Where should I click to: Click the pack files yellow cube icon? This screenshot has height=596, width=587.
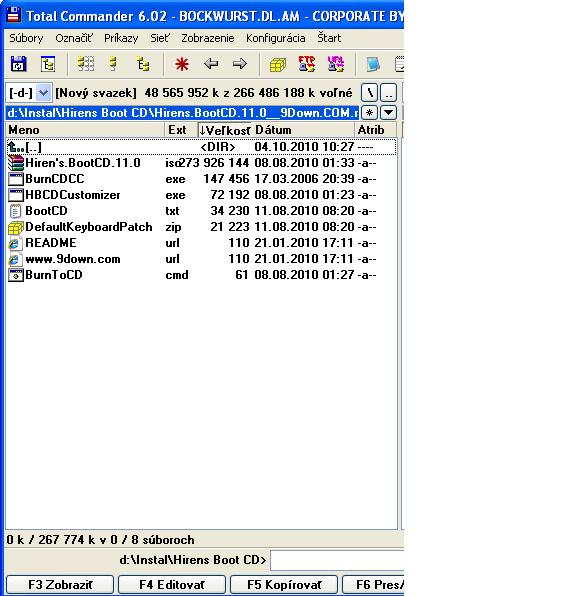[278, 65]
